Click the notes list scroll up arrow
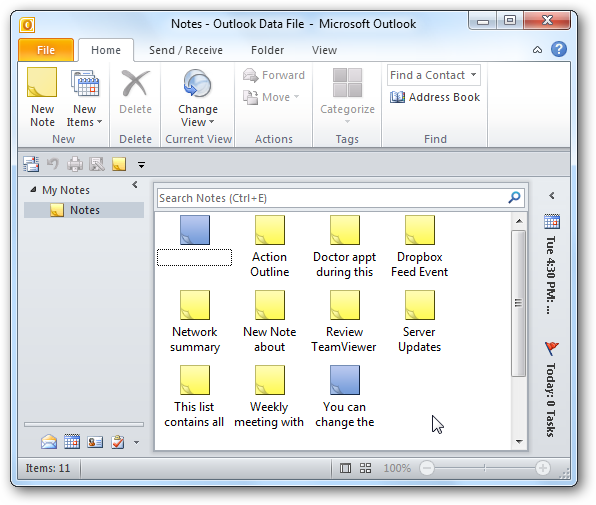 click(519, 221)
